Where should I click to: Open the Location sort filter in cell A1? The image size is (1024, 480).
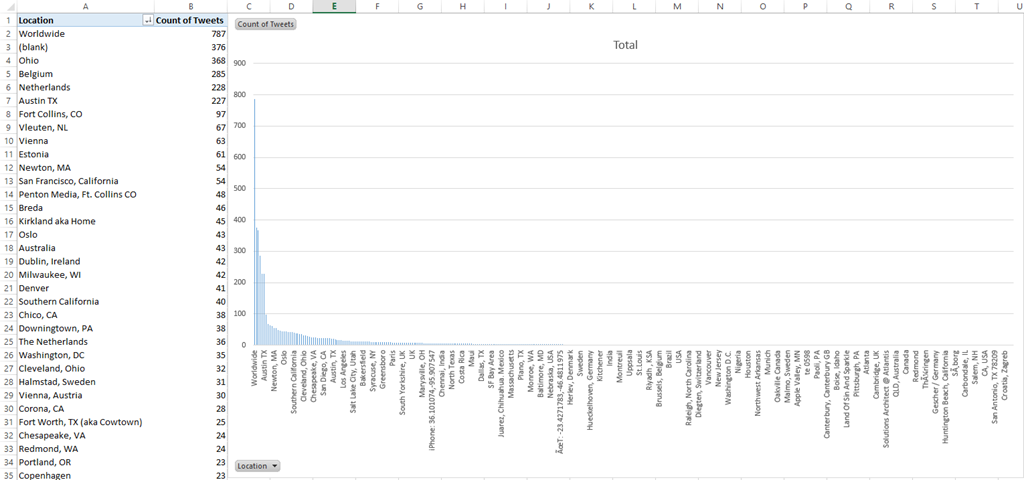tap(149, 20)
